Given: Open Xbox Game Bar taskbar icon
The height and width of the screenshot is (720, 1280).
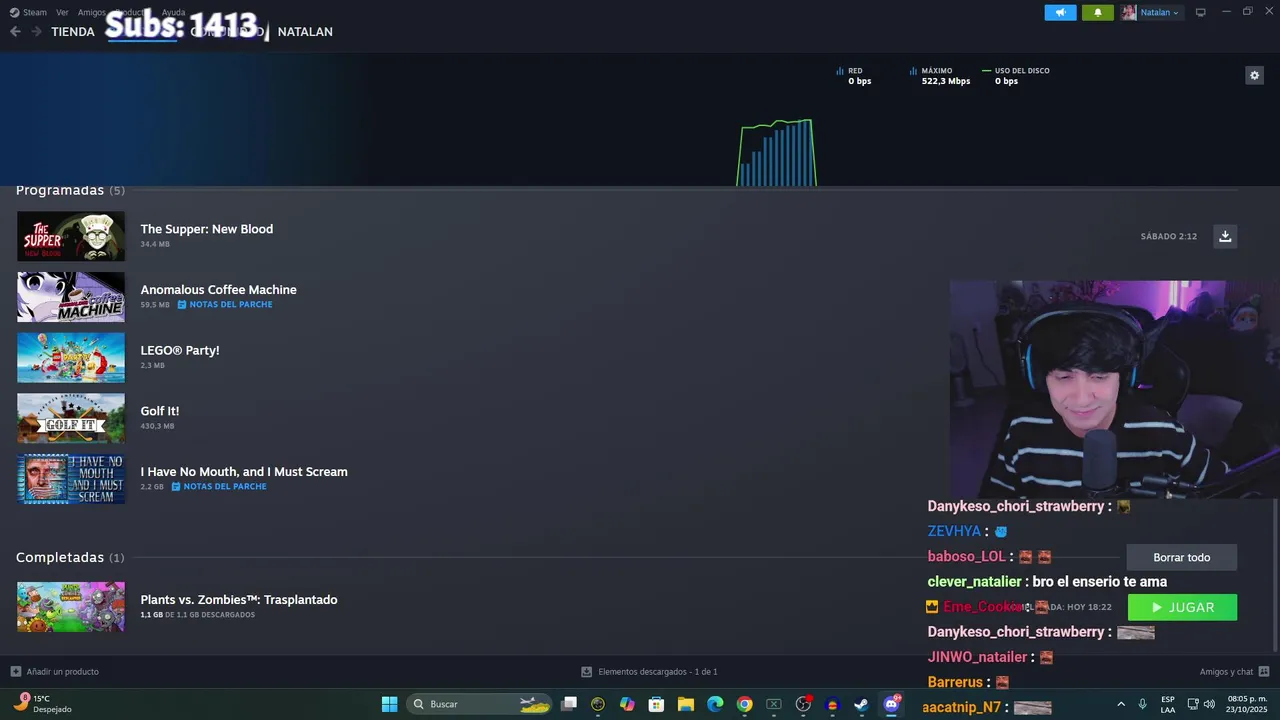Looking at the screenshot, I should tap(773, 704).
